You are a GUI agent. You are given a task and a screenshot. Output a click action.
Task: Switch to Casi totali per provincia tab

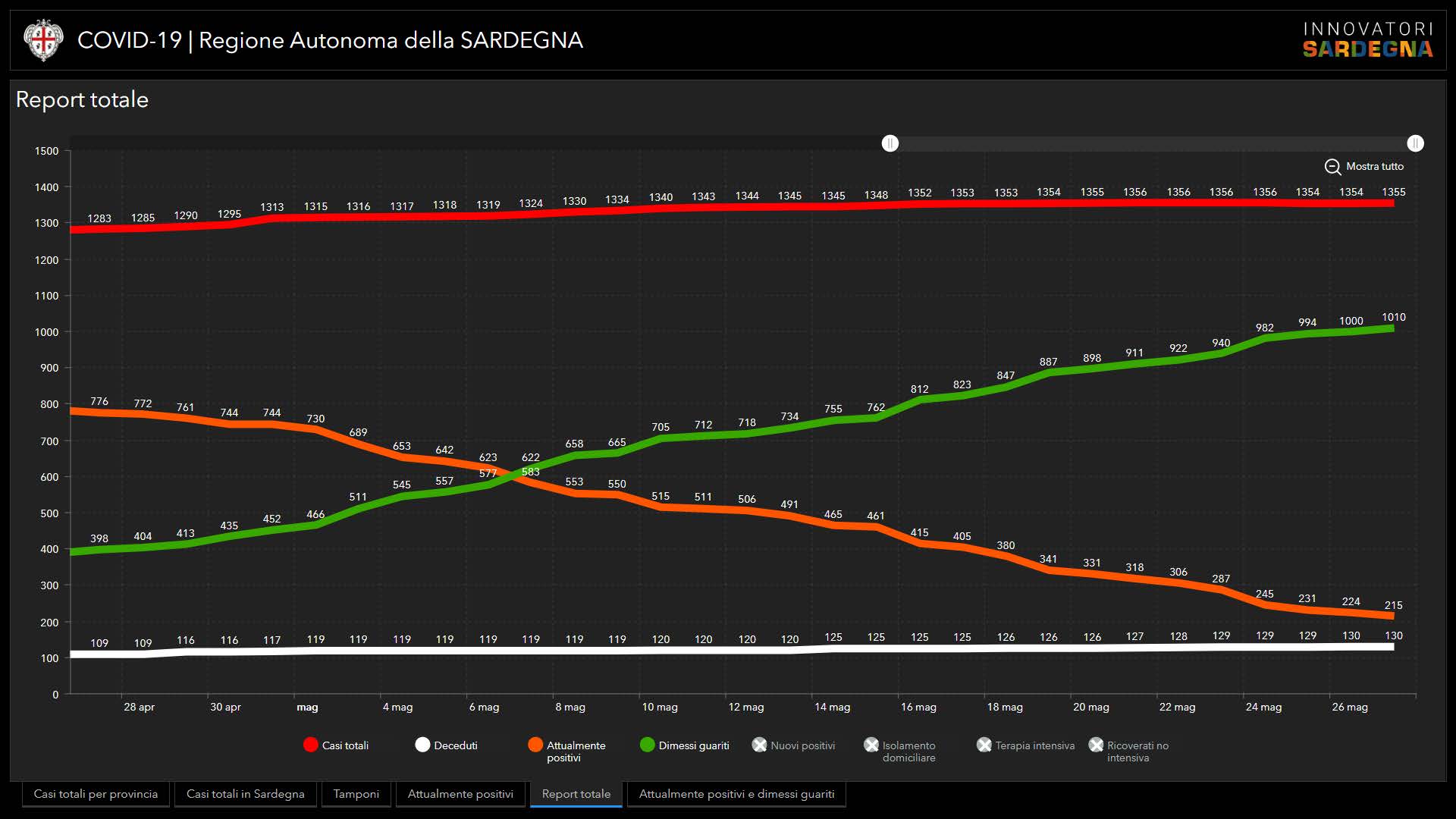pos(96,794)
